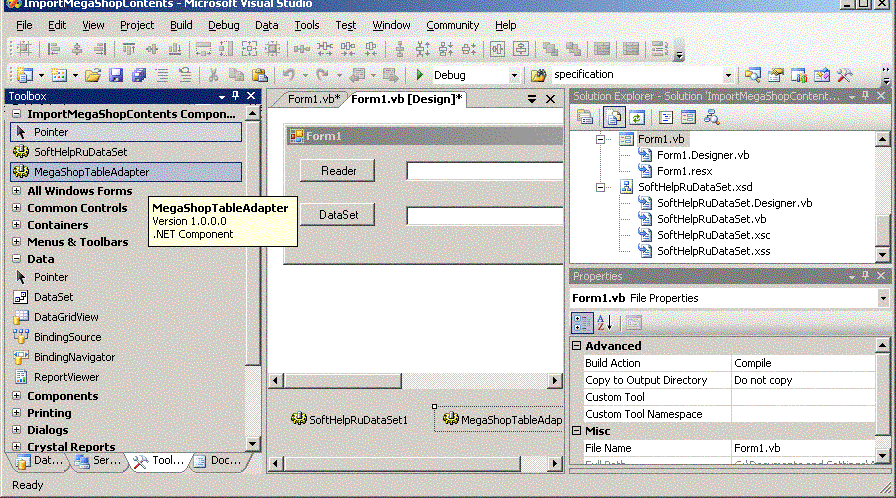896x498 pixels.
Task: Open the Data menu
Action: click(x=266, y=25)
